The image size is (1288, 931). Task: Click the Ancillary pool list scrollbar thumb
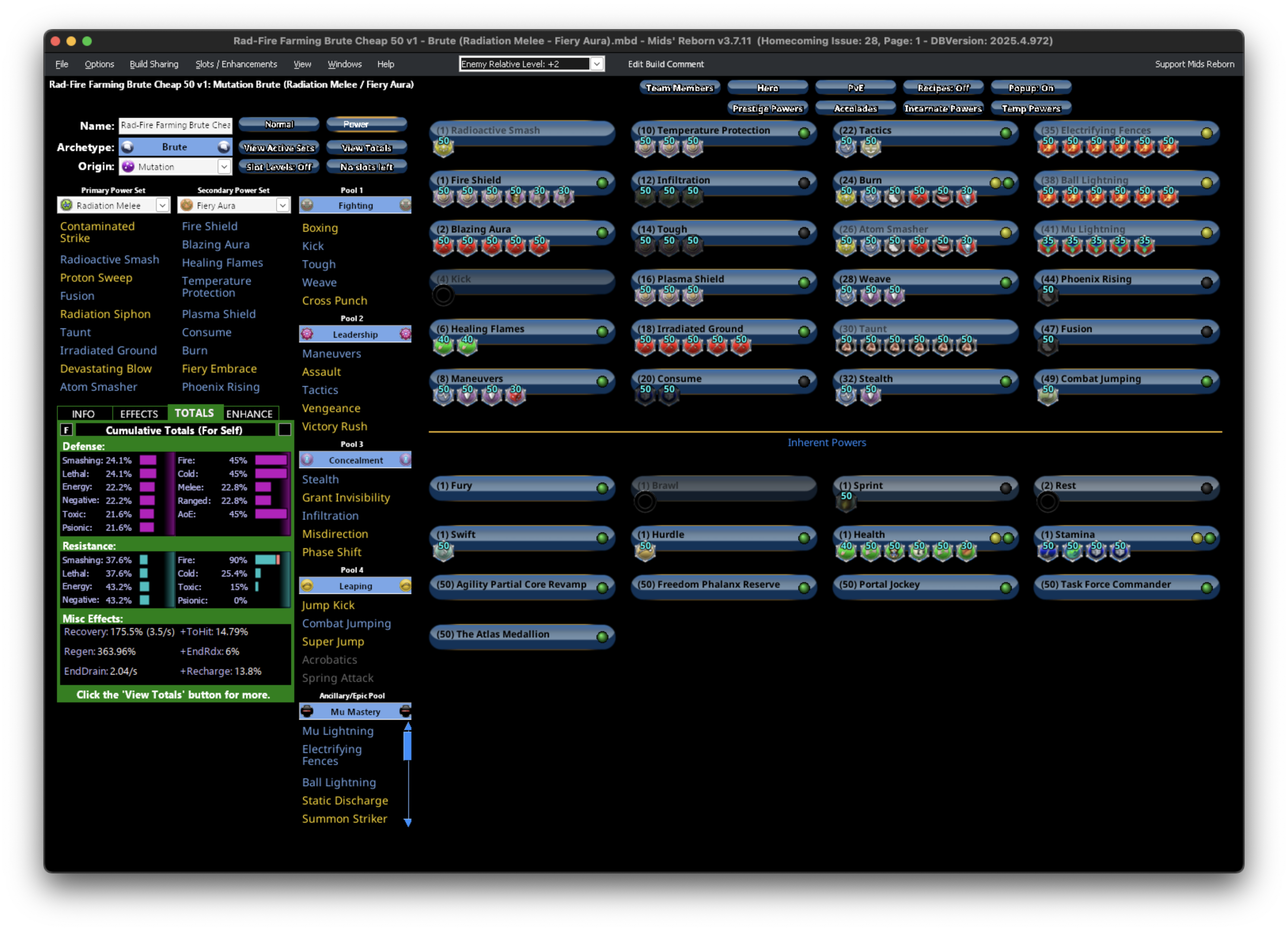coord(407,746)
